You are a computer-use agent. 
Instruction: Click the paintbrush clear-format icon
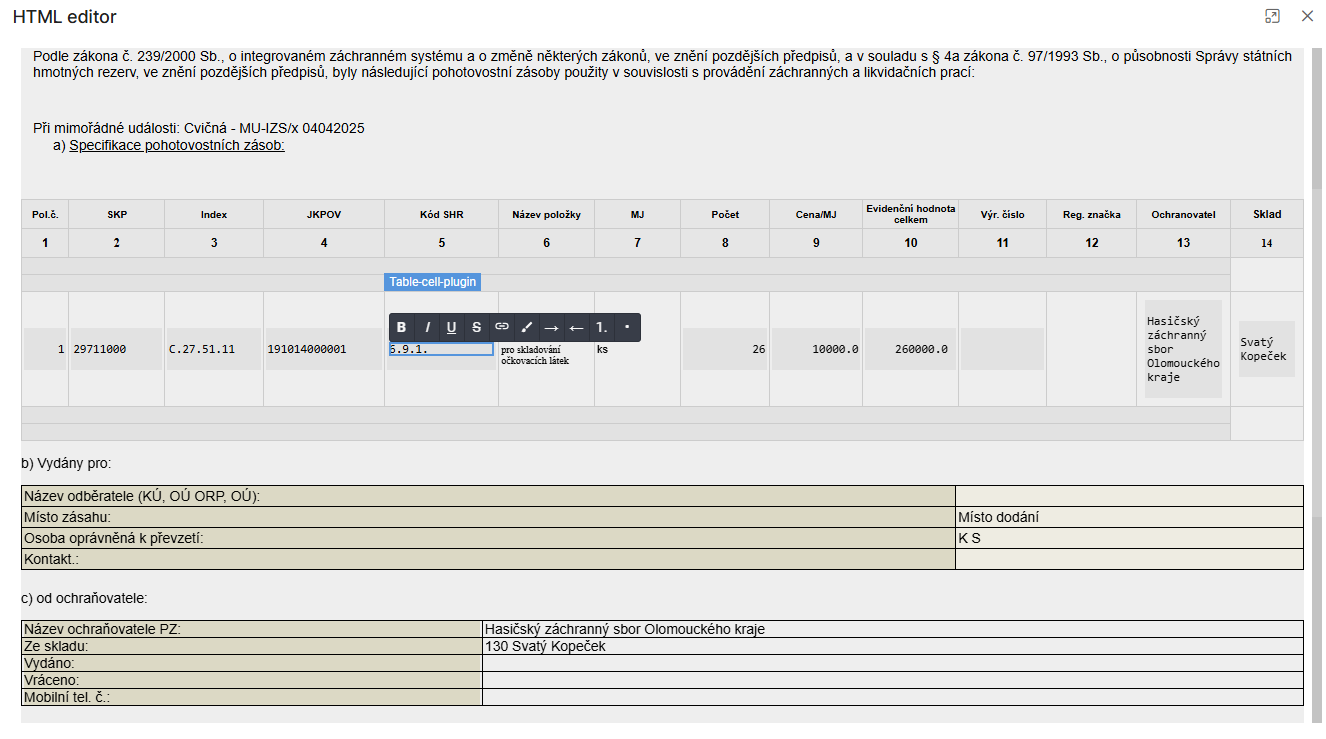click(527, 327)
